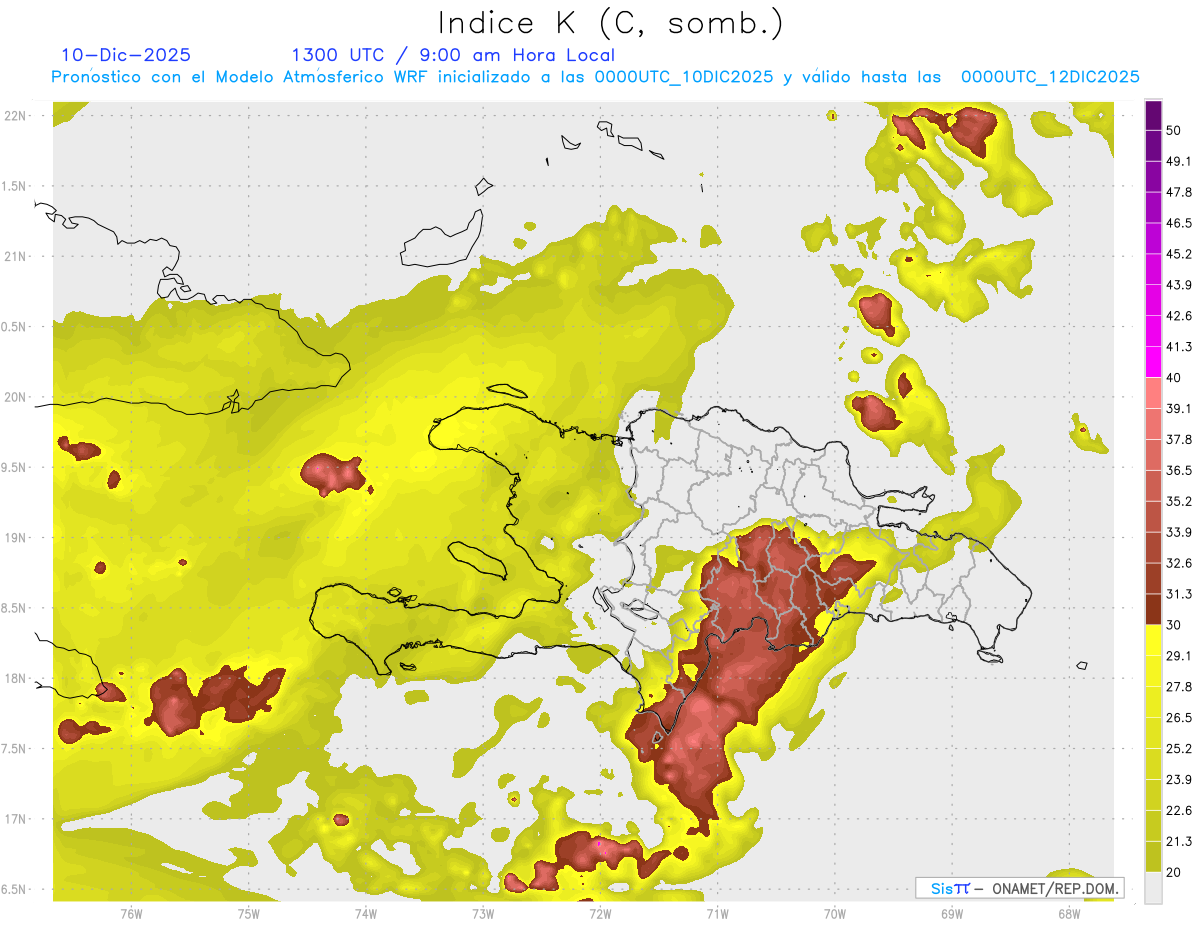
Task: Click the "18N" latitude label
Action: [15, 678]
